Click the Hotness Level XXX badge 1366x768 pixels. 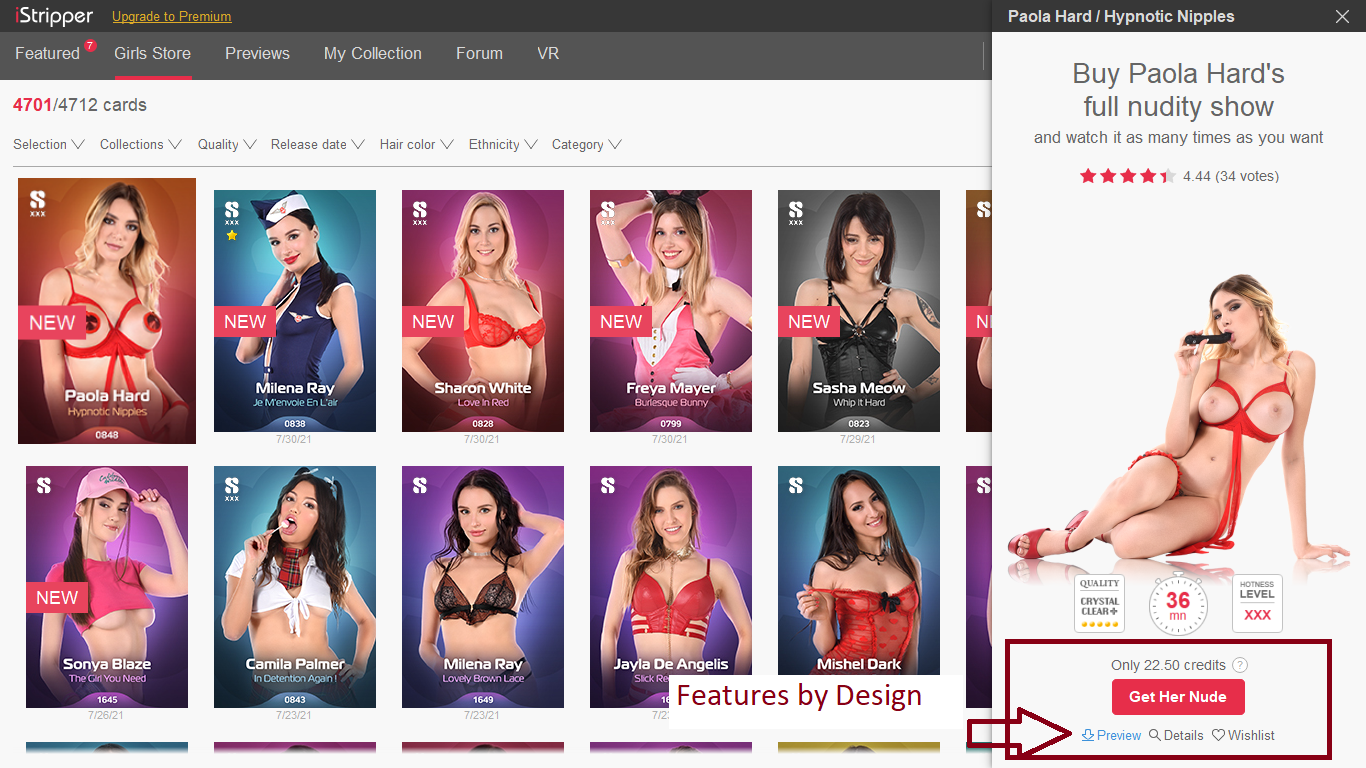click(x=1257, y=603)
